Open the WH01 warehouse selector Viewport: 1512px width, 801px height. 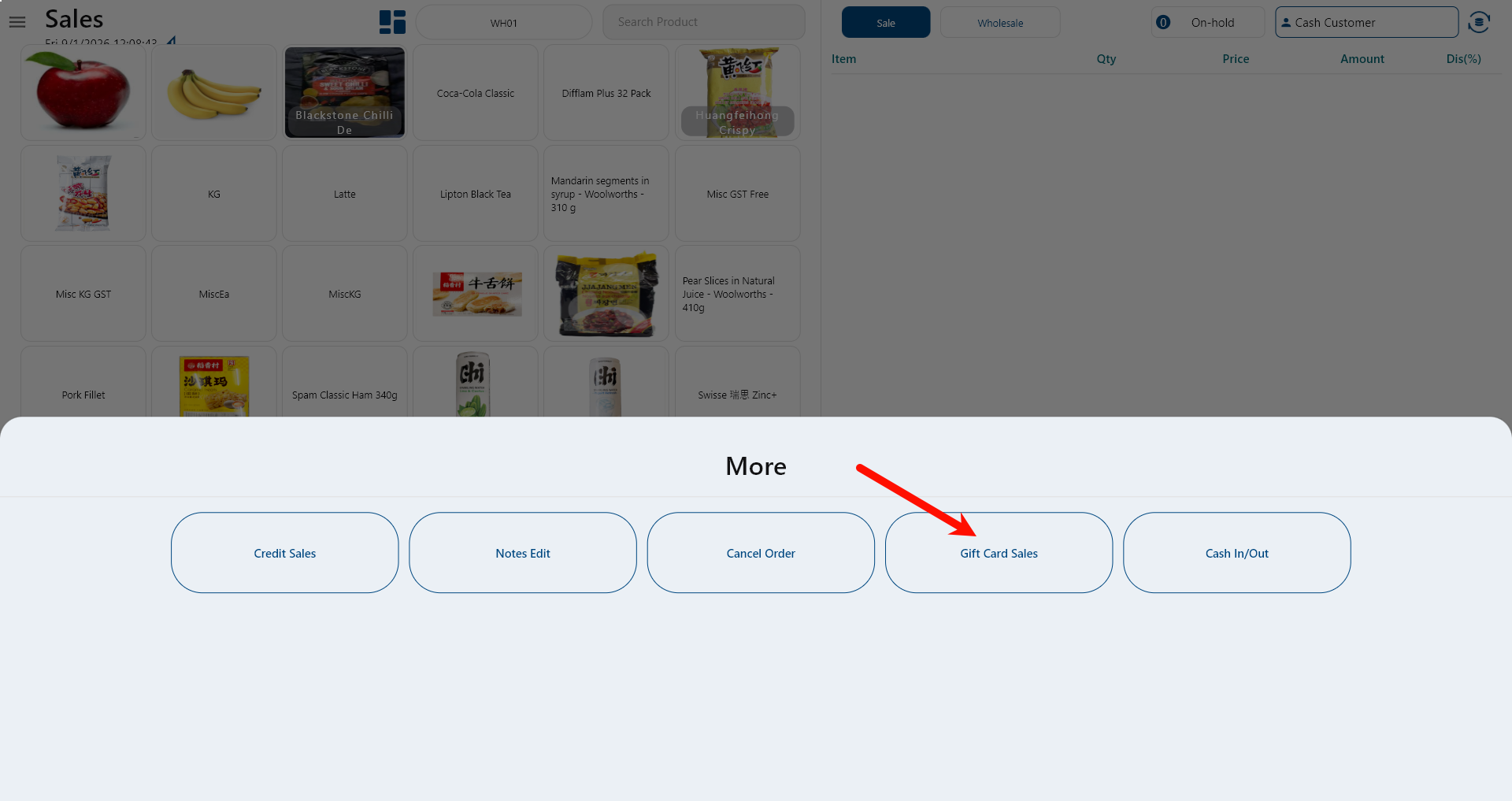[504, 23]
